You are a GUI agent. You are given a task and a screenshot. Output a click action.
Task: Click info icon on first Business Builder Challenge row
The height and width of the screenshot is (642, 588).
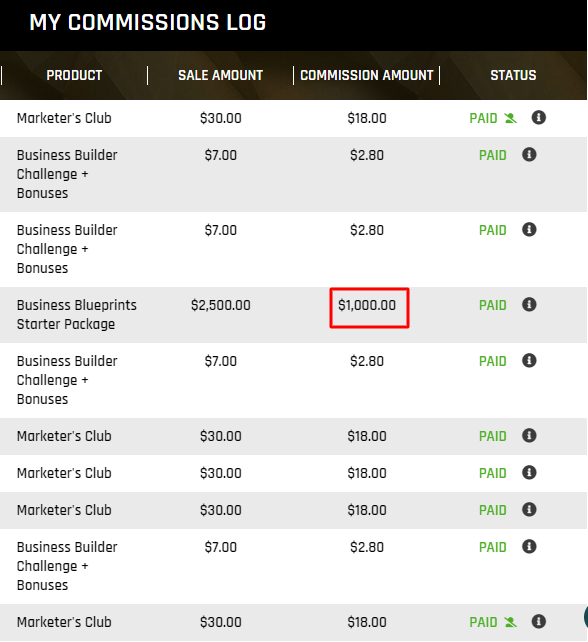(529, 155)
